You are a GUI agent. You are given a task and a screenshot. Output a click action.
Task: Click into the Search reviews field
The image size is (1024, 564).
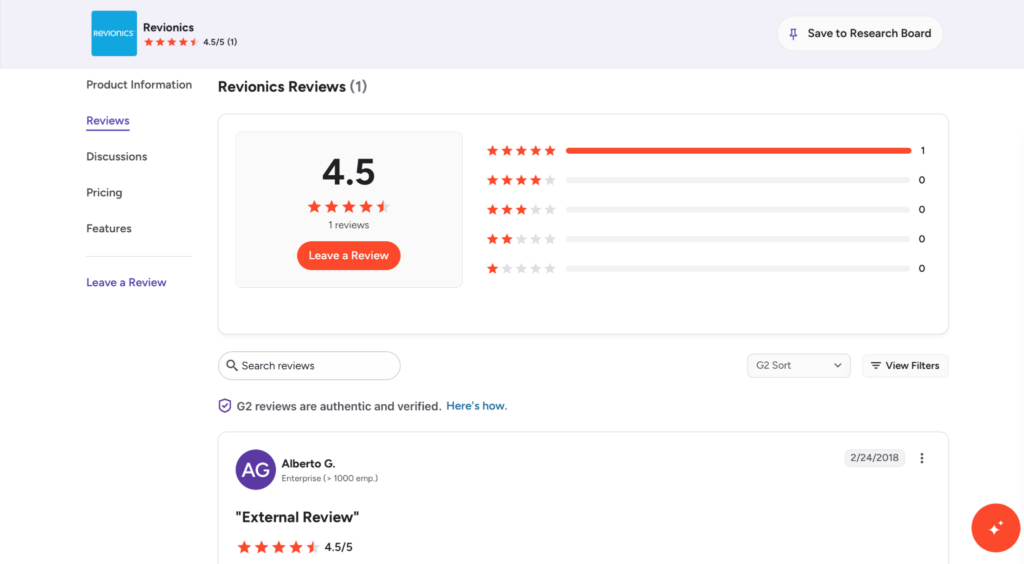pos(309,366)
